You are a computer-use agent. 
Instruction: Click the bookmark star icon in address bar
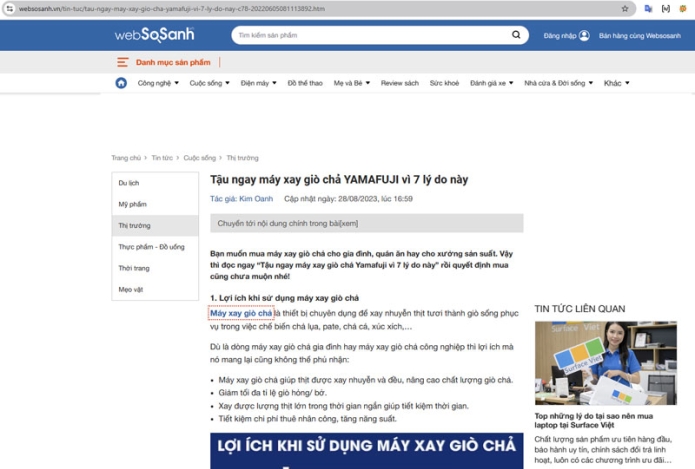(625, 8)
